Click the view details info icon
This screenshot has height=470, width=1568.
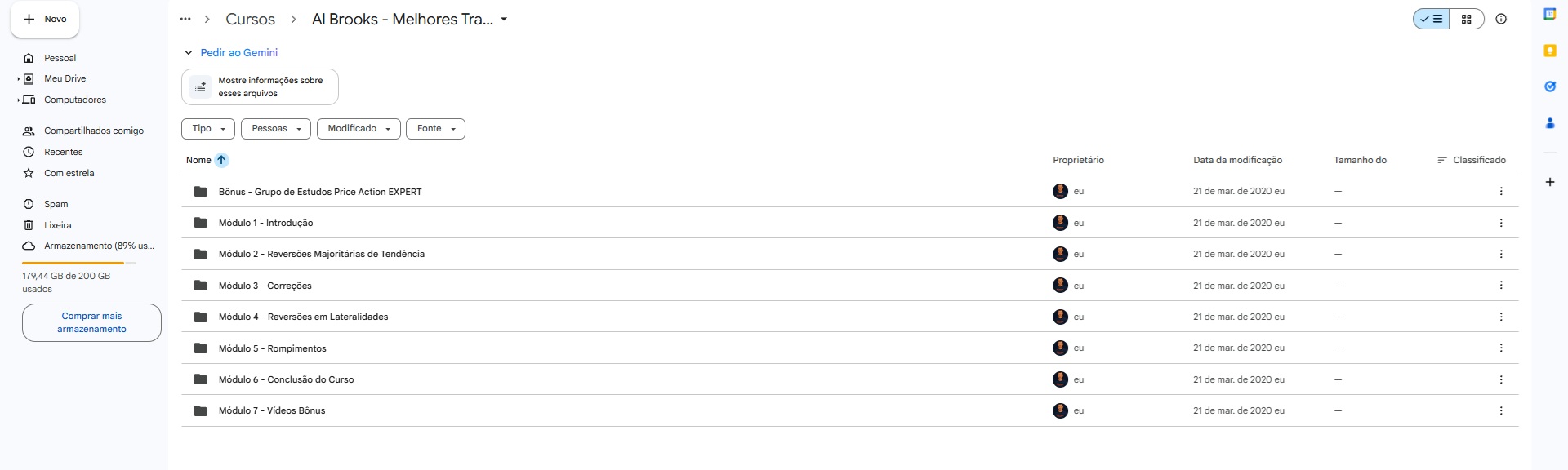[1501, 19]
